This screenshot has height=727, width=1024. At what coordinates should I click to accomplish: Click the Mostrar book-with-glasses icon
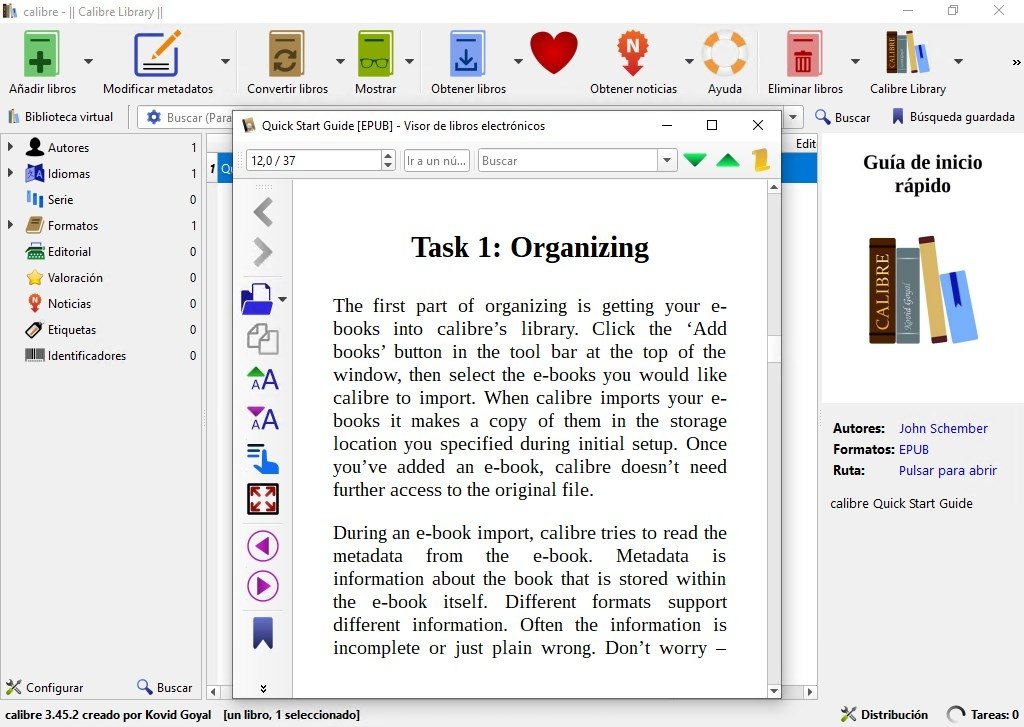coord(375,54)
